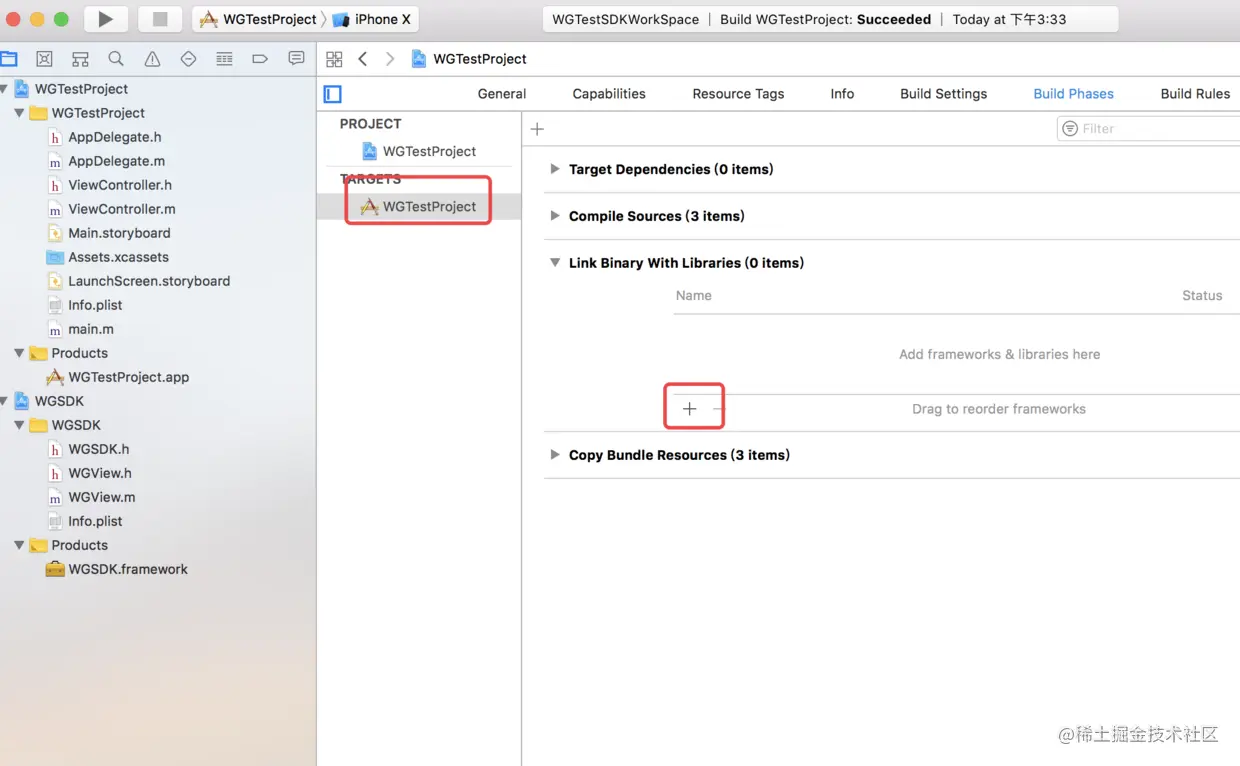
Task: Click the build status activity viewer
Action: (x=830, y=19)
